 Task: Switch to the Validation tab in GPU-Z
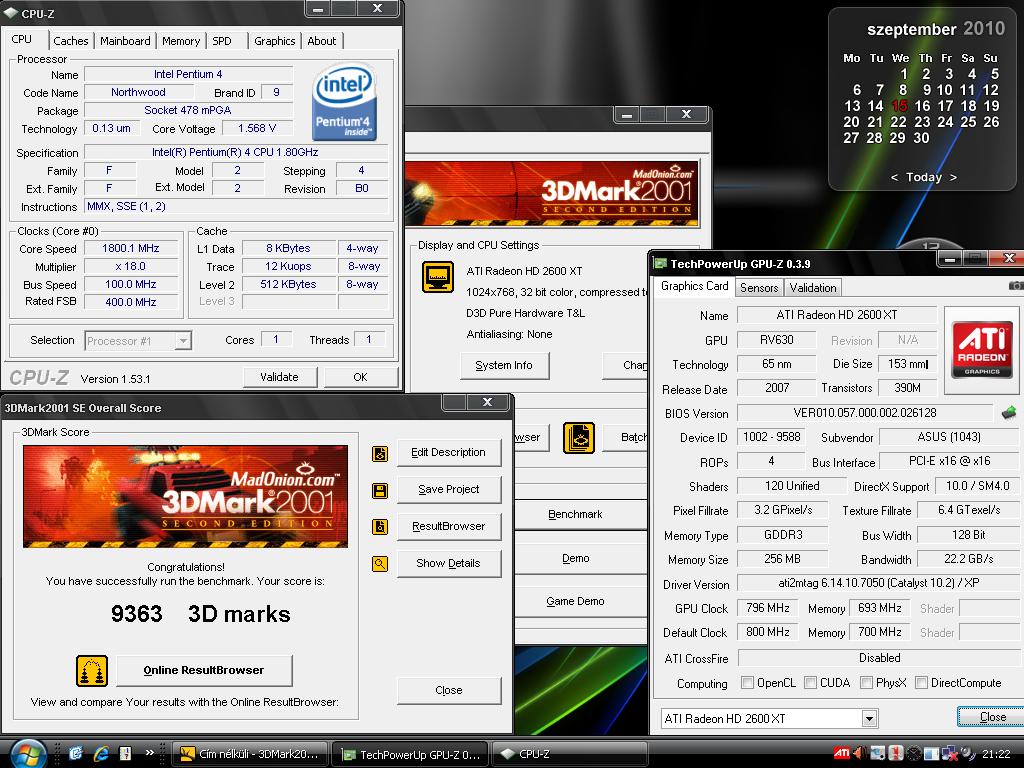(812, 287)
